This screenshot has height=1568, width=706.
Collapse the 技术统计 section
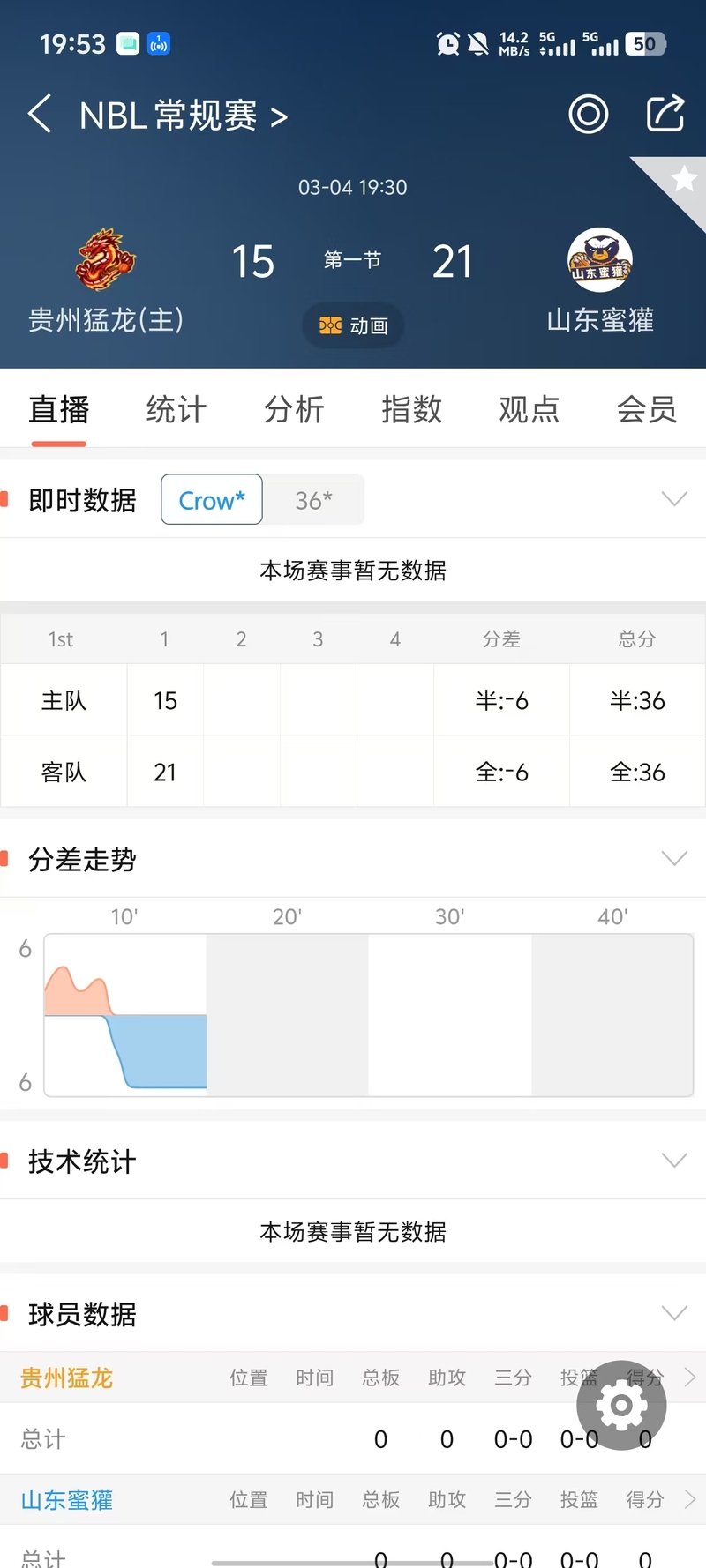pos(674,1161)
